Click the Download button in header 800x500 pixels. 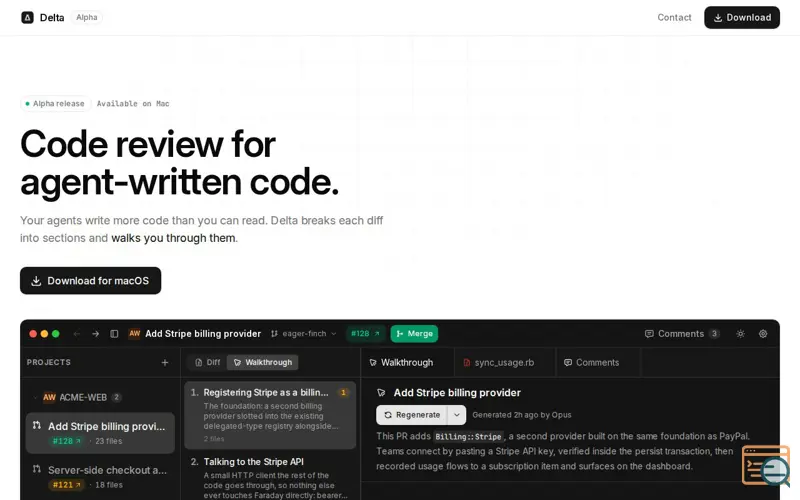742,17
